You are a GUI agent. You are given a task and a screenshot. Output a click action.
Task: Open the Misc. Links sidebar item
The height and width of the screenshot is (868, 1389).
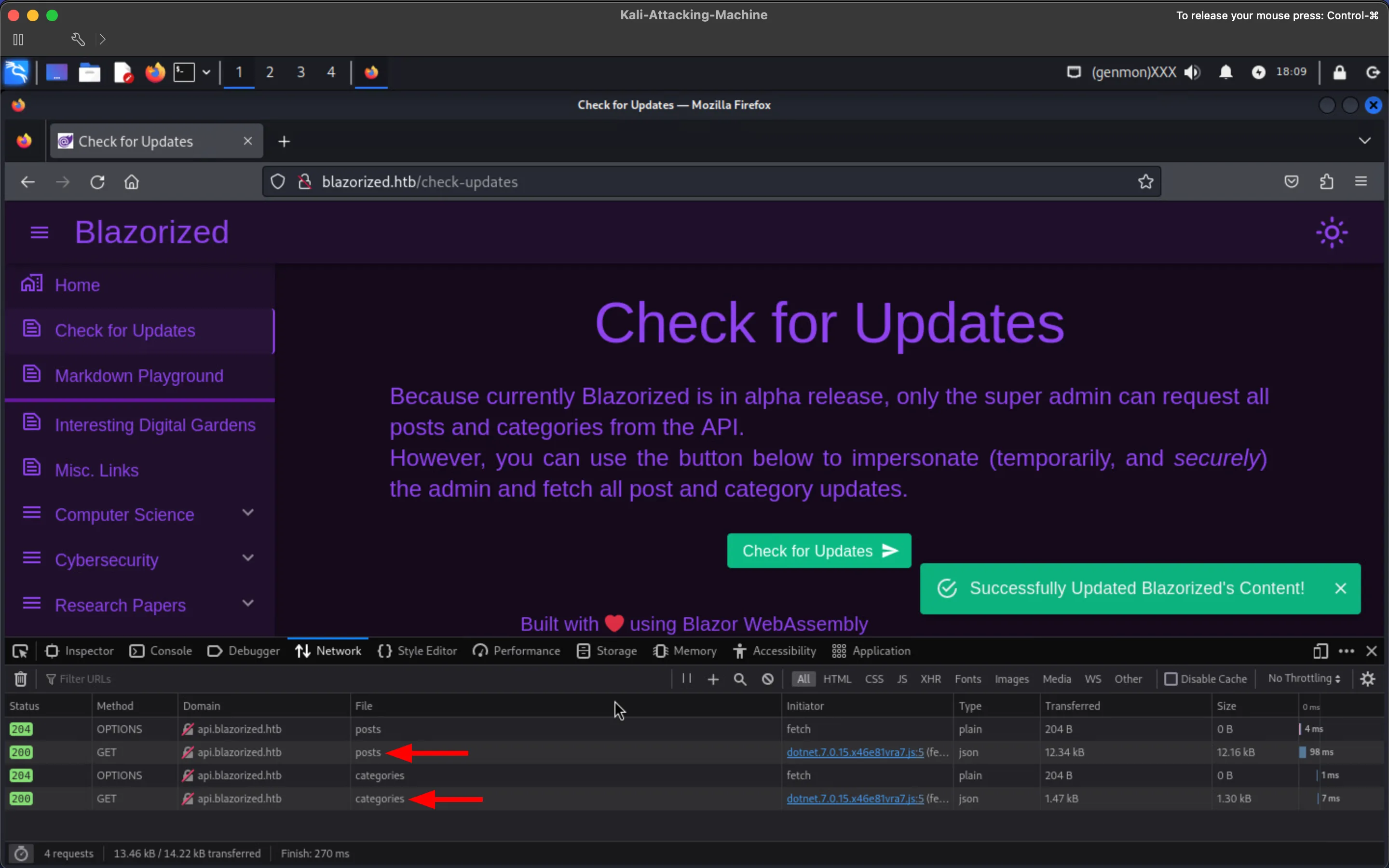point(139,470)
